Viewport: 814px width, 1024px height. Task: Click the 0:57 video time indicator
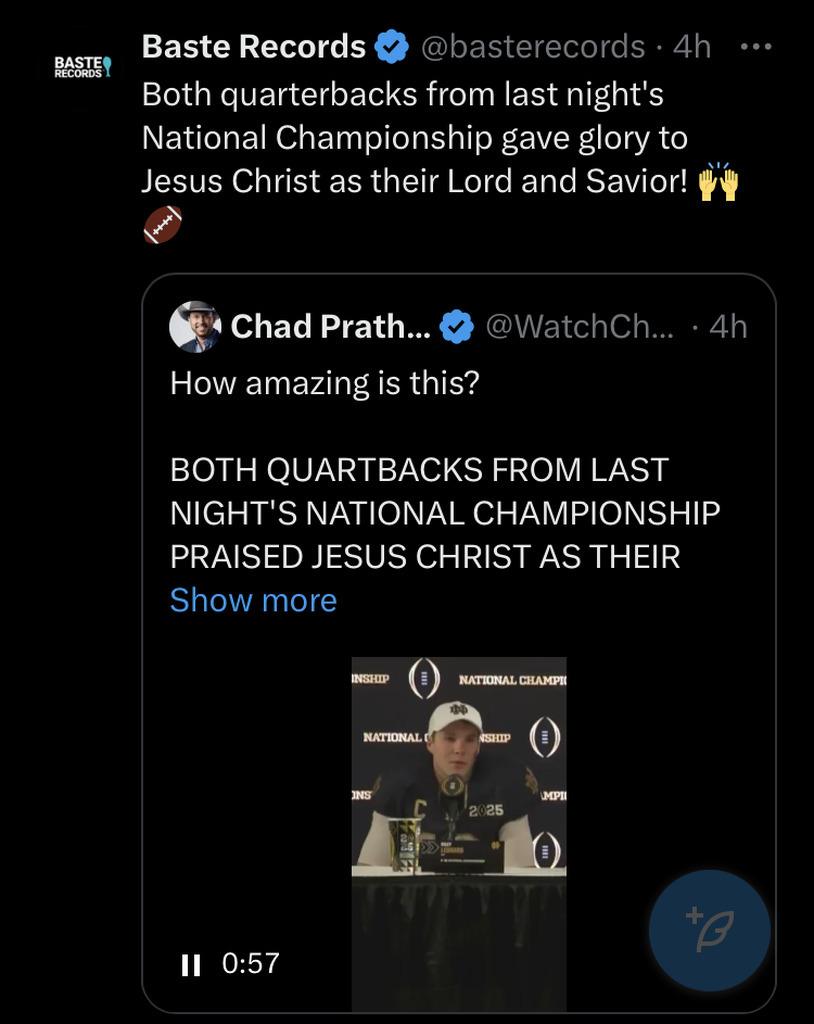tap(250, 964)
